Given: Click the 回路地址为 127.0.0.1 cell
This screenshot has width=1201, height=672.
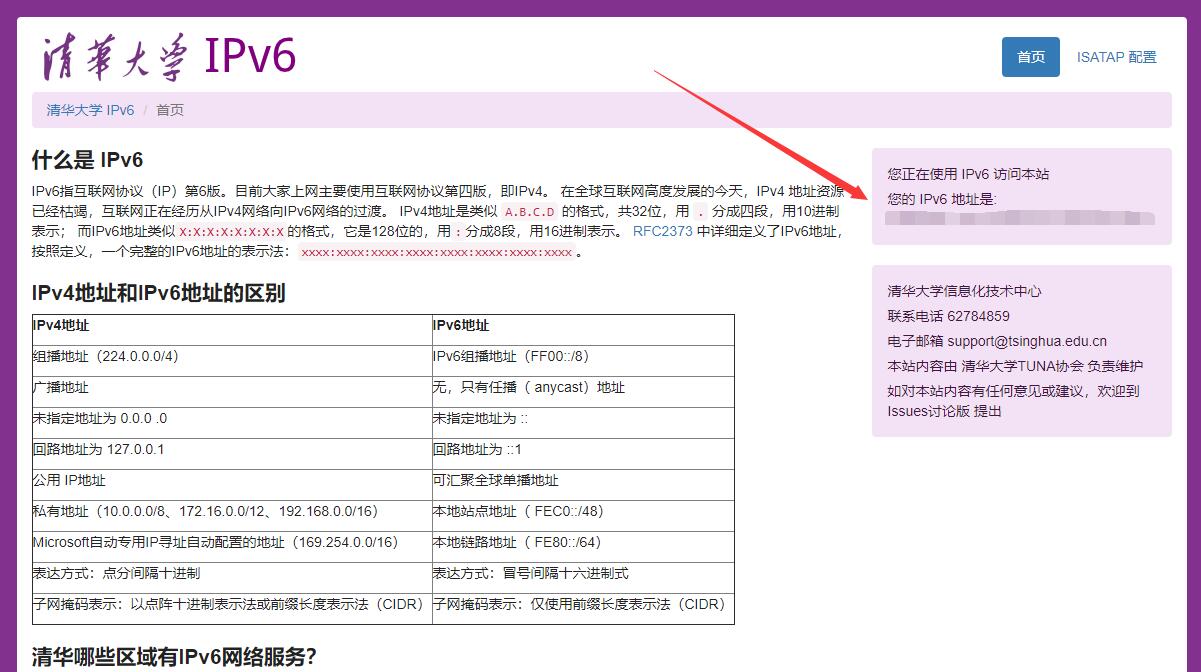Looking at the screenshot, I should click(x=232, y=453).
